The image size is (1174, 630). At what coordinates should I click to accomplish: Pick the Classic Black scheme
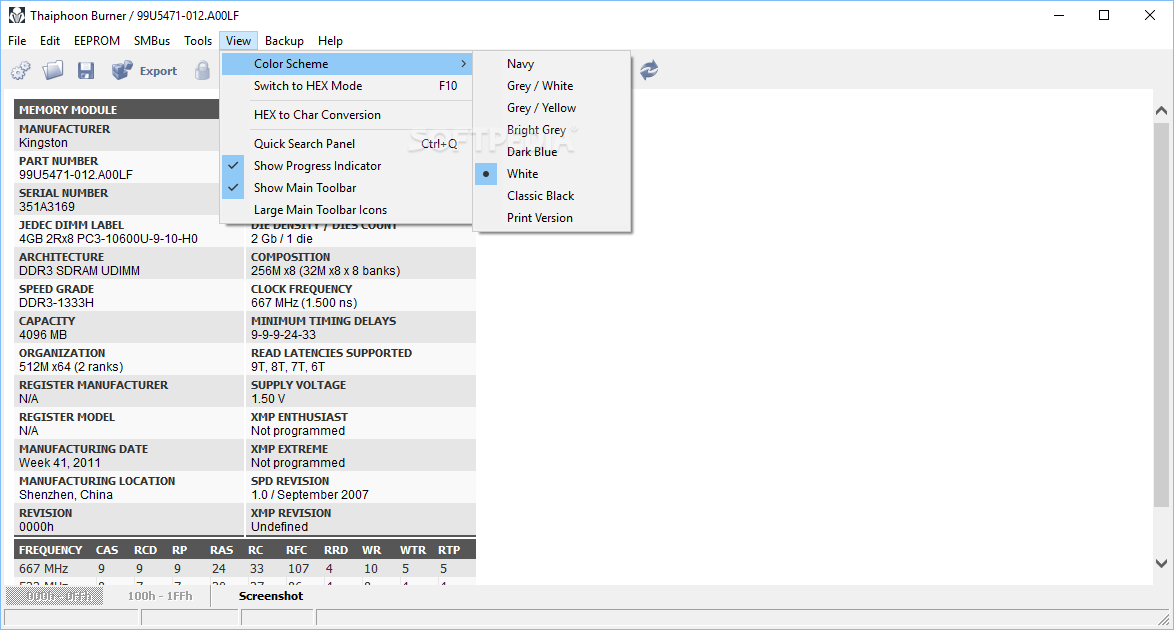pos(553,196)
